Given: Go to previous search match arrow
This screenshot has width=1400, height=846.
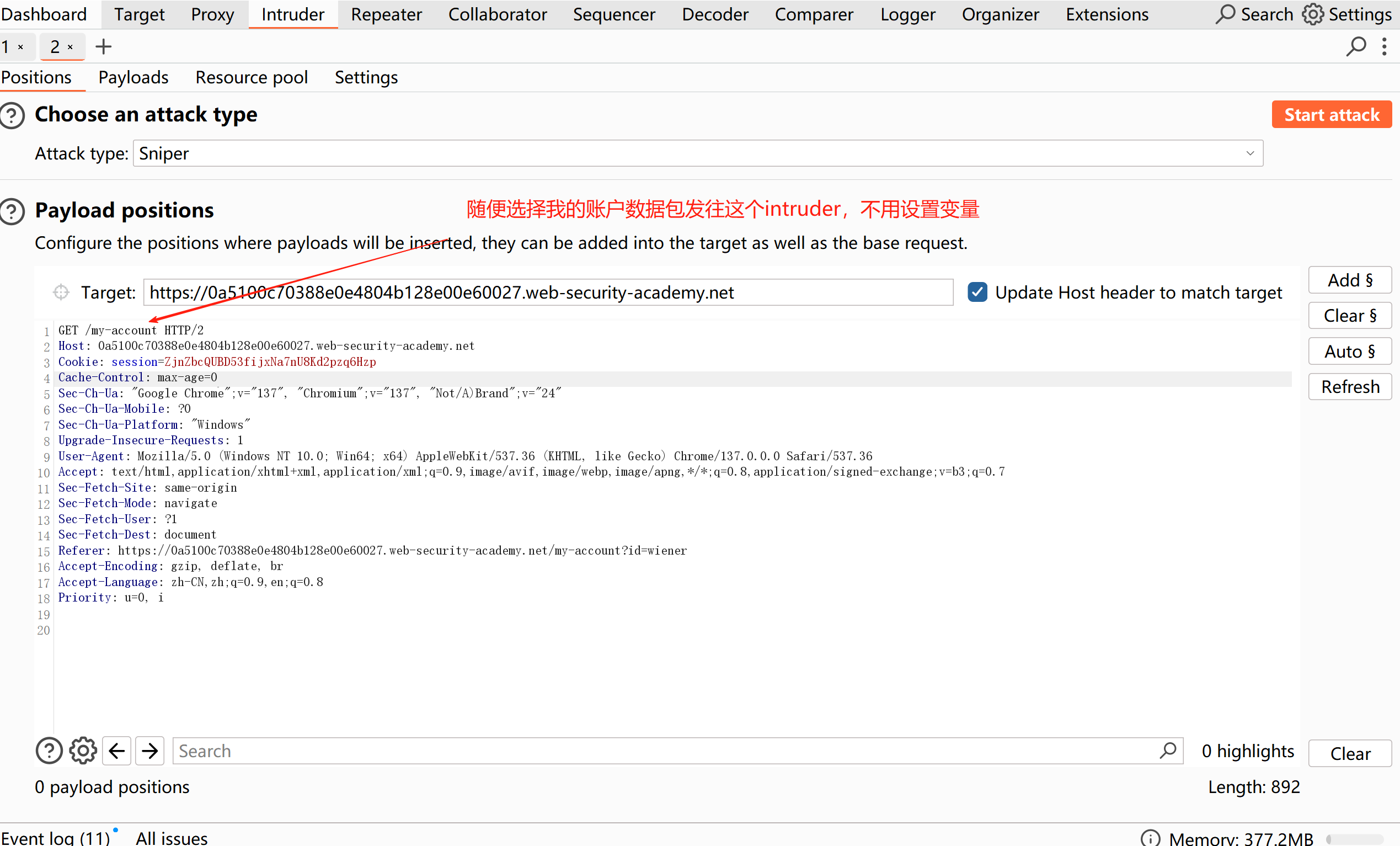Looking at the screenshot, I should pos(117,751).
